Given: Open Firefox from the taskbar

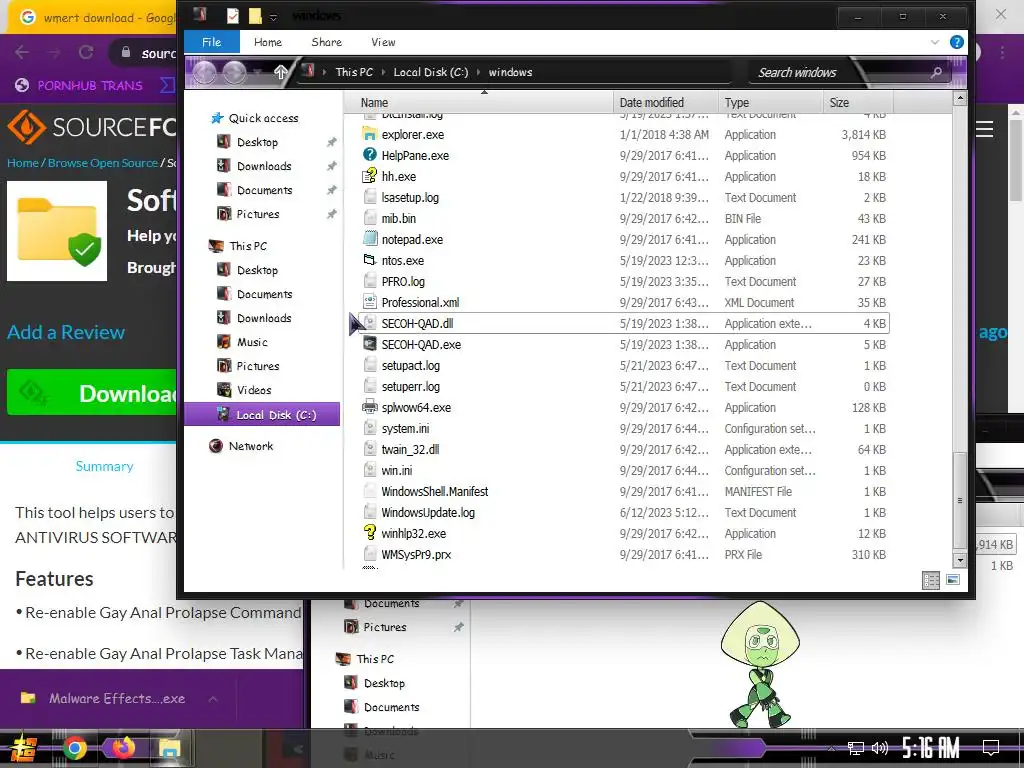Looking at the screenshot, I should tap(122, 748).
